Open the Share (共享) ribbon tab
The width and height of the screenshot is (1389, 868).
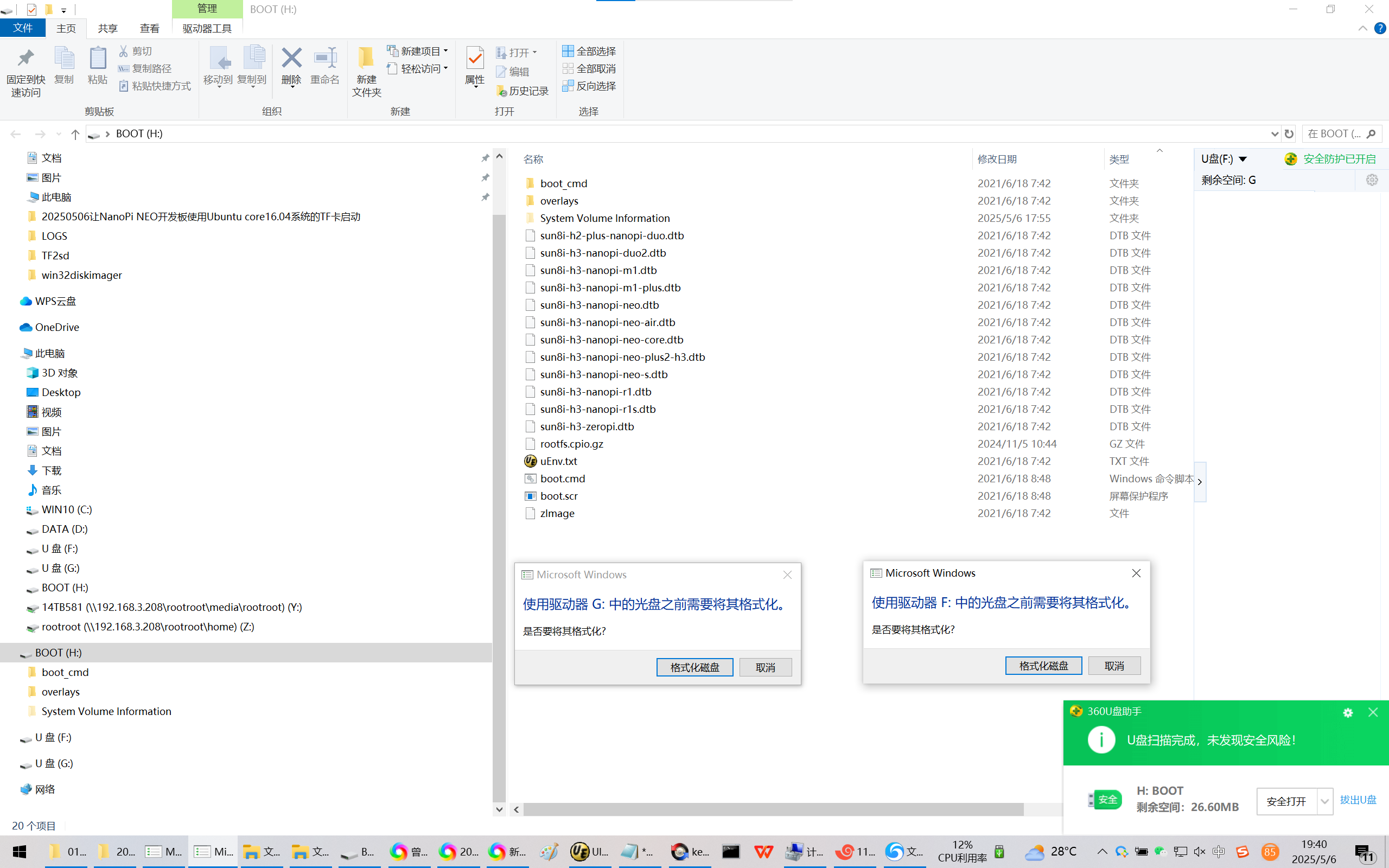click(107, 28)
